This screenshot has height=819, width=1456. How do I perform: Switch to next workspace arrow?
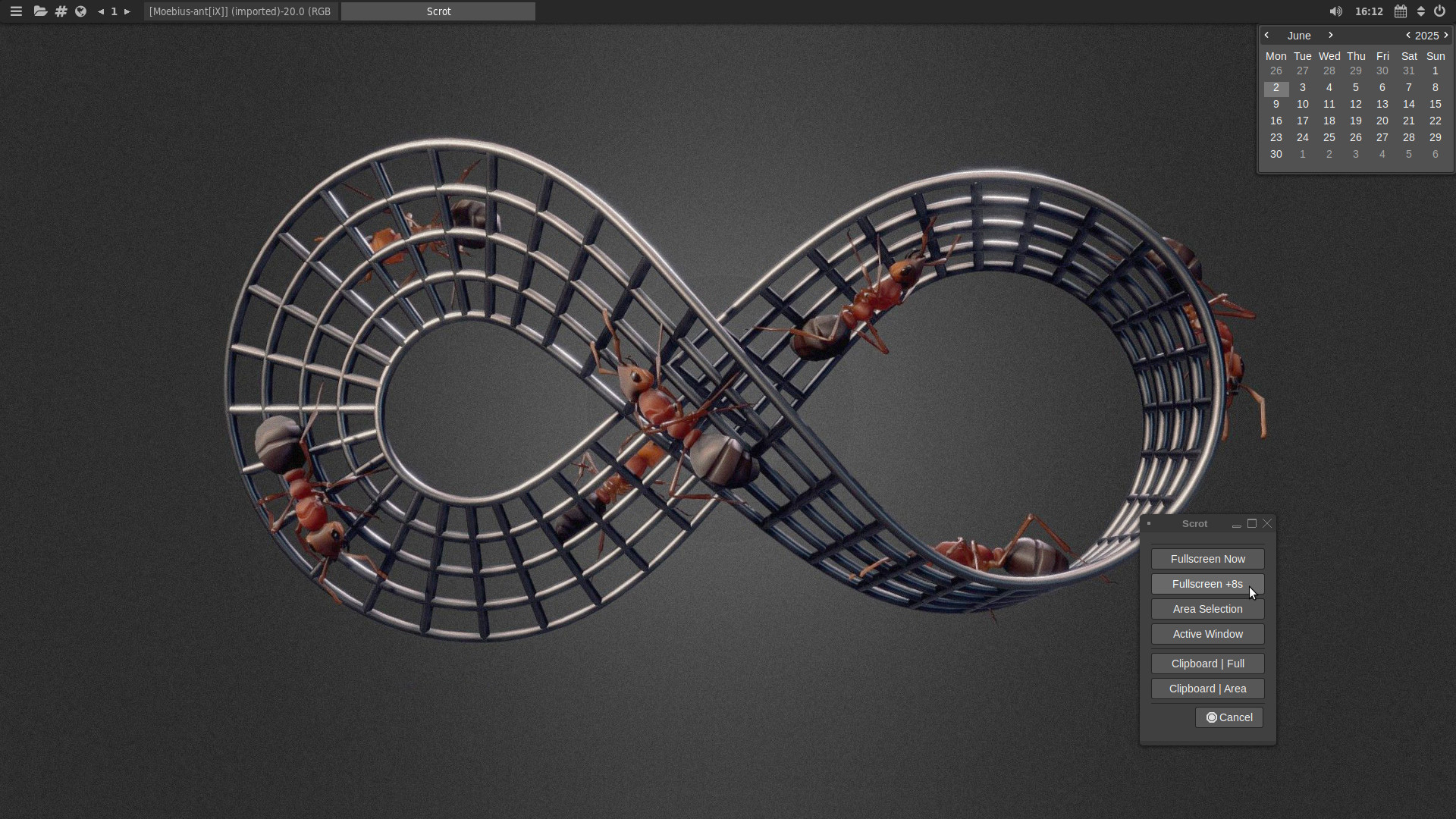point(127,11)
